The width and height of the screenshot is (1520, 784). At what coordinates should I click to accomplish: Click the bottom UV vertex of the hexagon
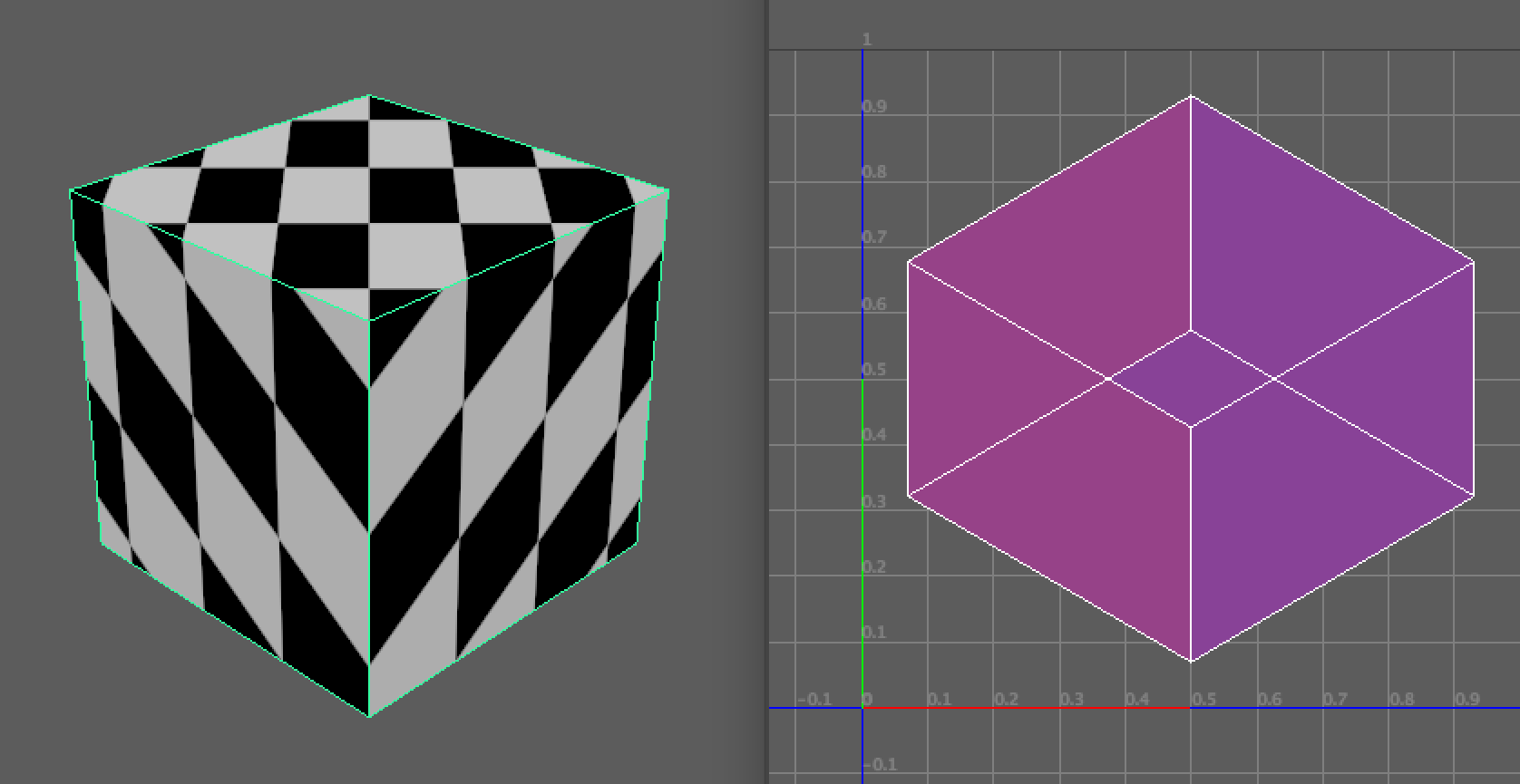[1191, 662]
